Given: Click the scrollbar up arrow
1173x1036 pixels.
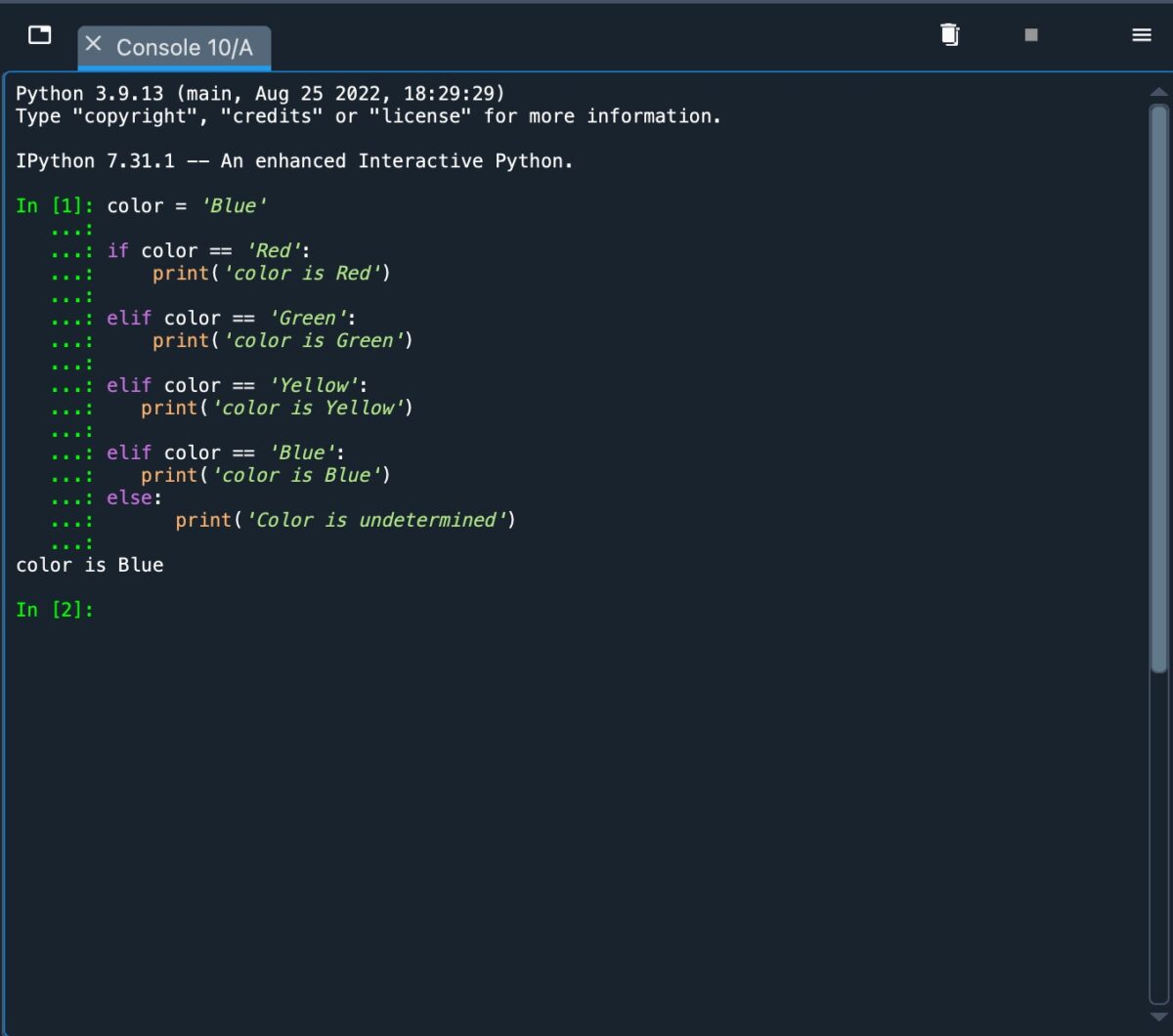Looking at the screenshot, I should [1159, 92].
